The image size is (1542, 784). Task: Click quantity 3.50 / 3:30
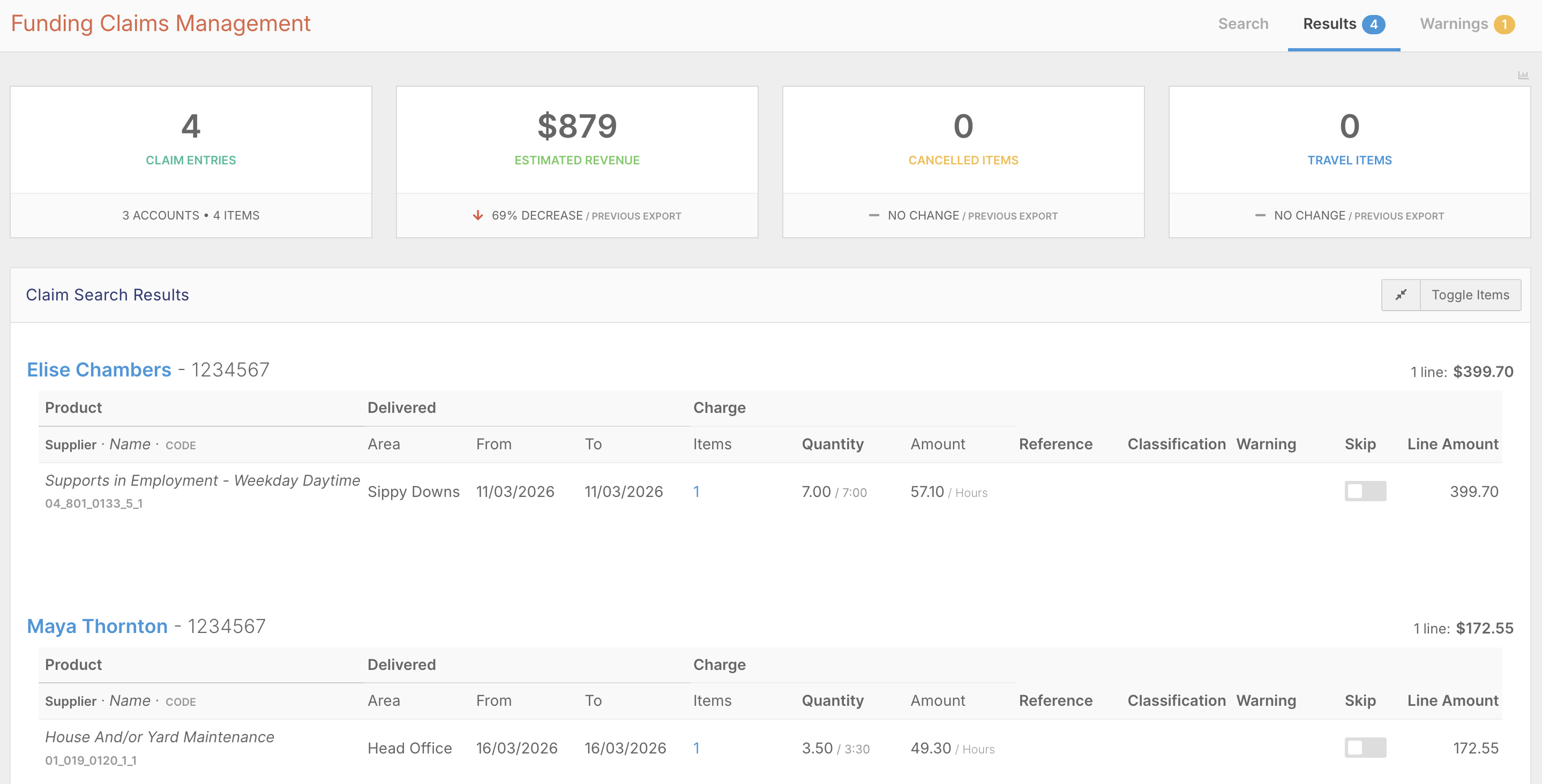(x=836, y=748)
